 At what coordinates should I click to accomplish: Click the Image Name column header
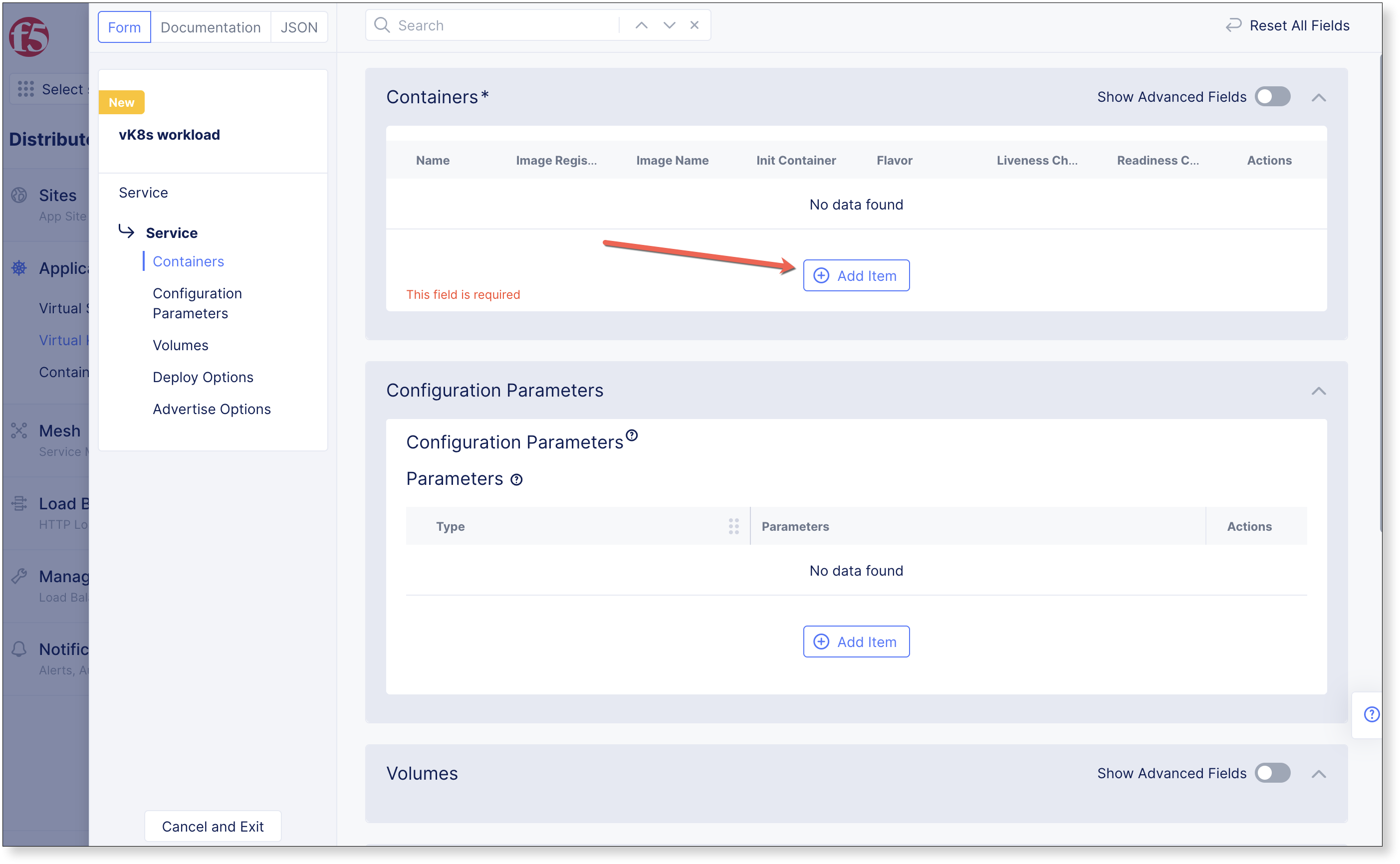[673, 161]
